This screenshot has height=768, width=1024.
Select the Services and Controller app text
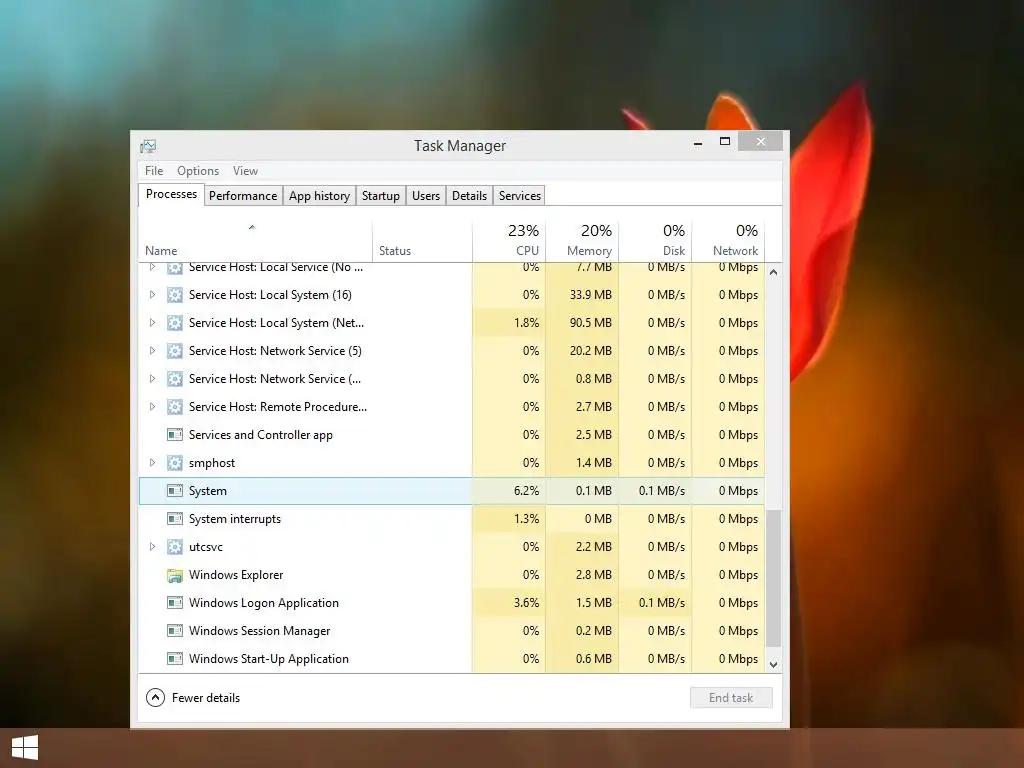click(x=261, y=435)
